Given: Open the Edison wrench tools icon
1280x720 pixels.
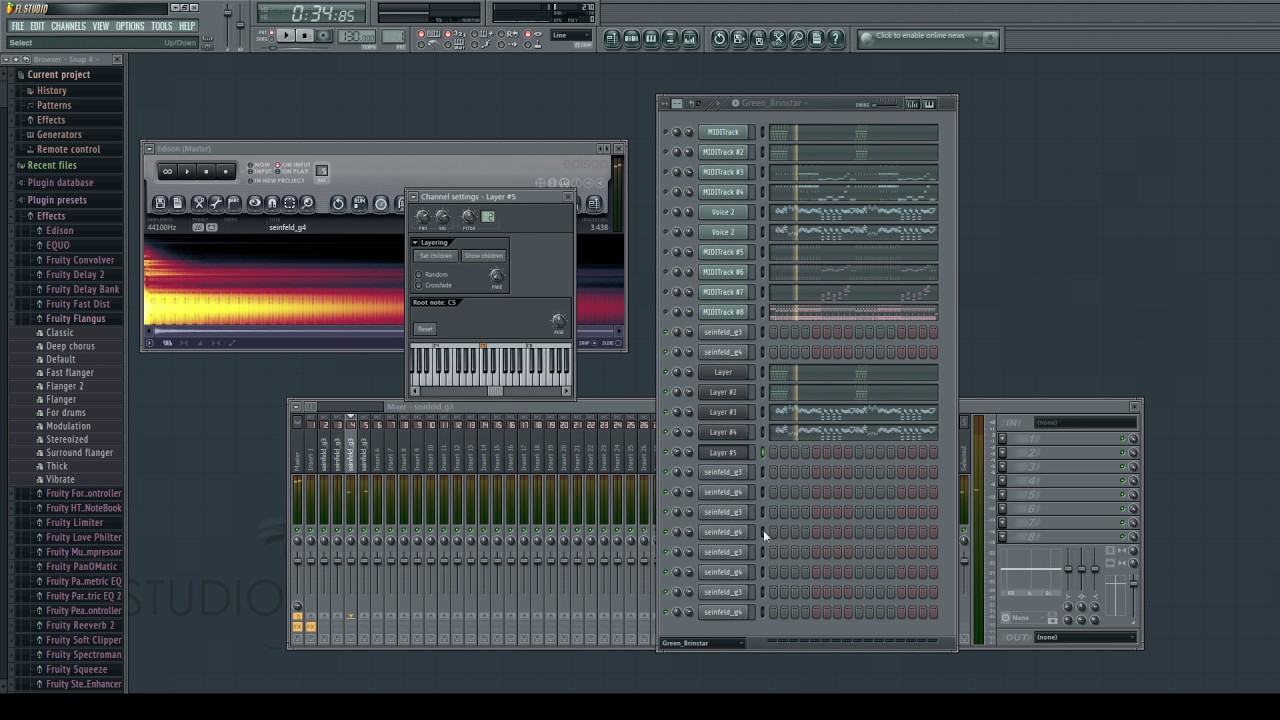Looking at the screenshot, I should tap(216, 203).
